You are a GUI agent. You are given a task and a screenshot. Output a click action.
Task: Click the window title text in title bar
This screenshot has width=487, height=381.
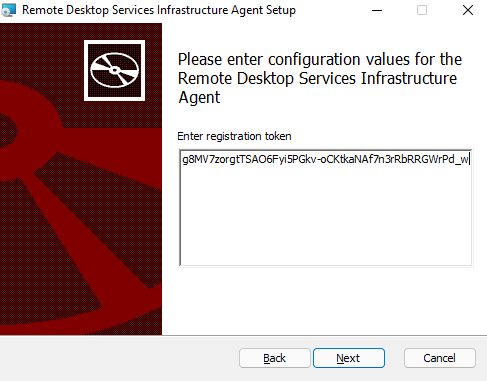(159, 10)
